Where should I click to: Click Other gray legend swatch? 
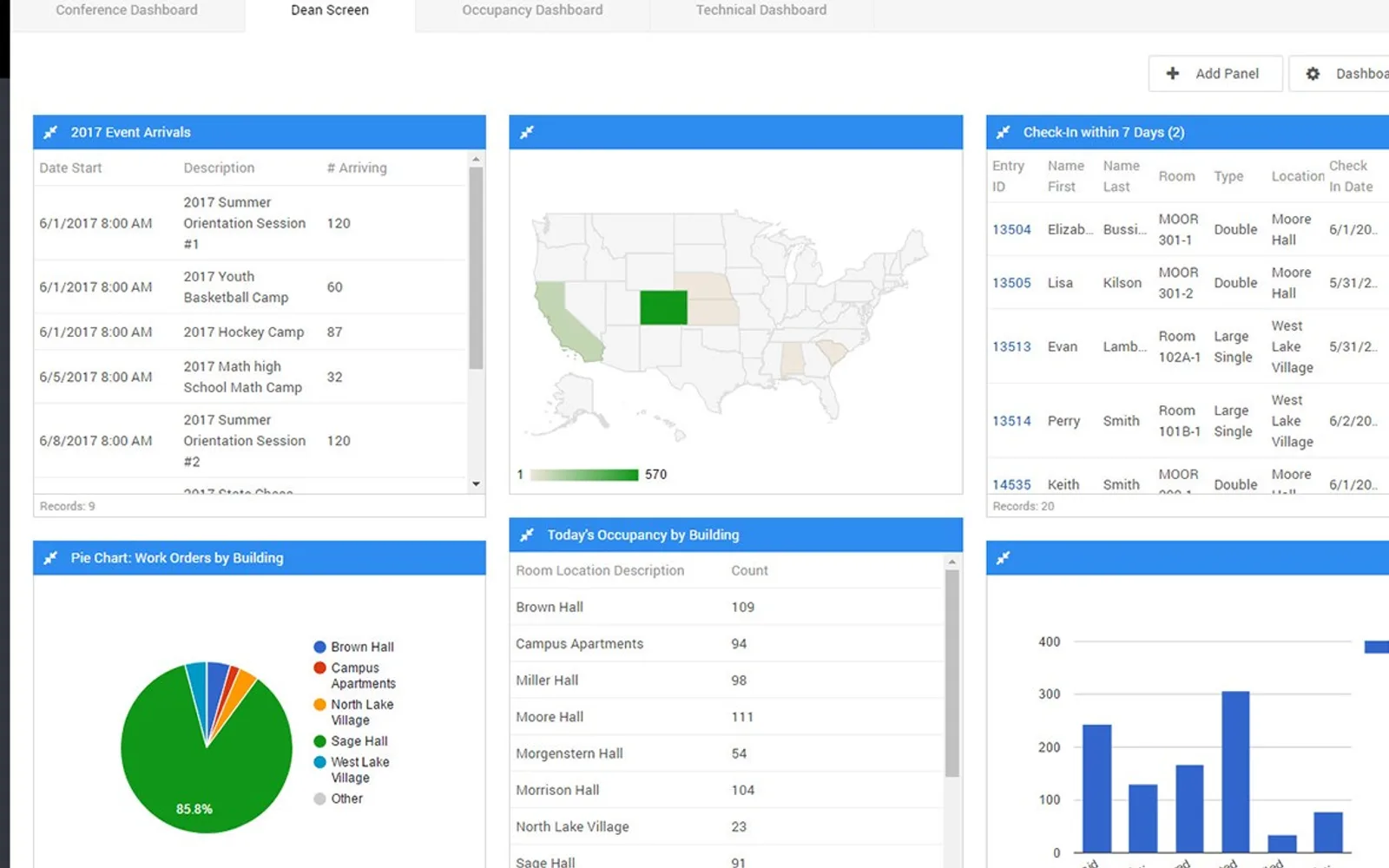tap(319, 799)
